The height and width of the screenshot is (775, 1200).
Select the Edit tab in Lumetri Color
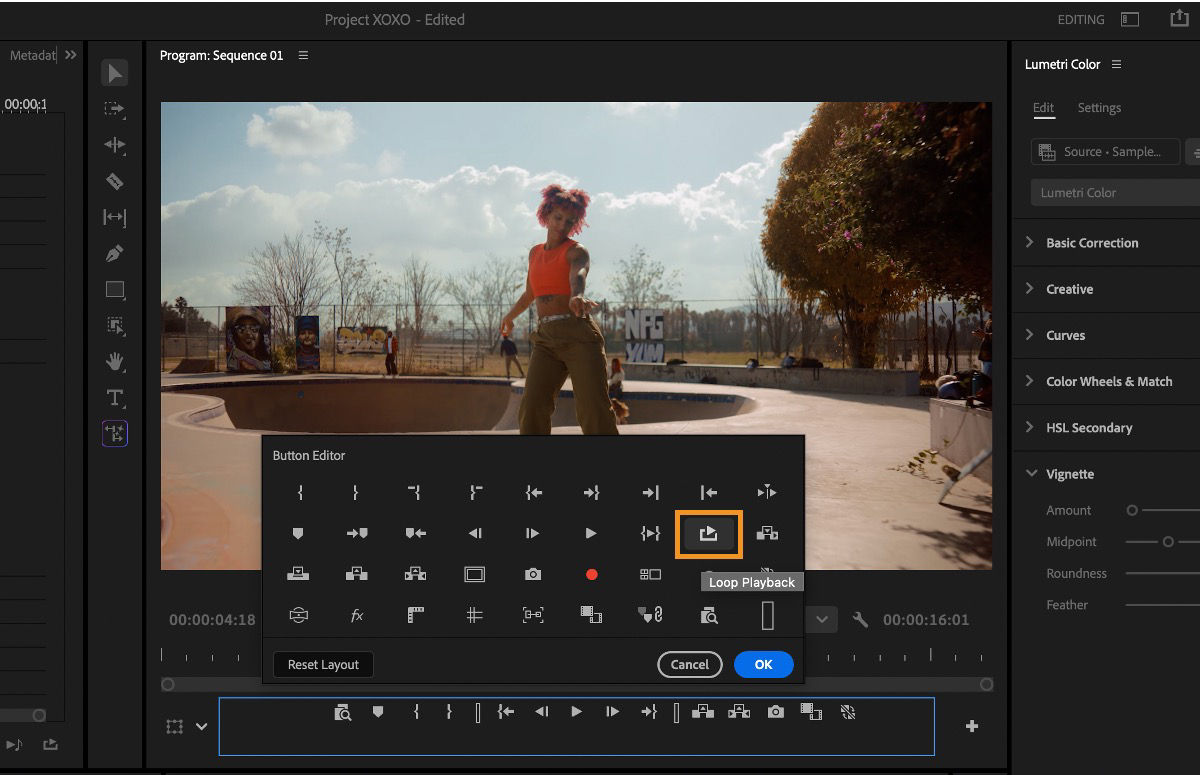[x=1043, y=107]
